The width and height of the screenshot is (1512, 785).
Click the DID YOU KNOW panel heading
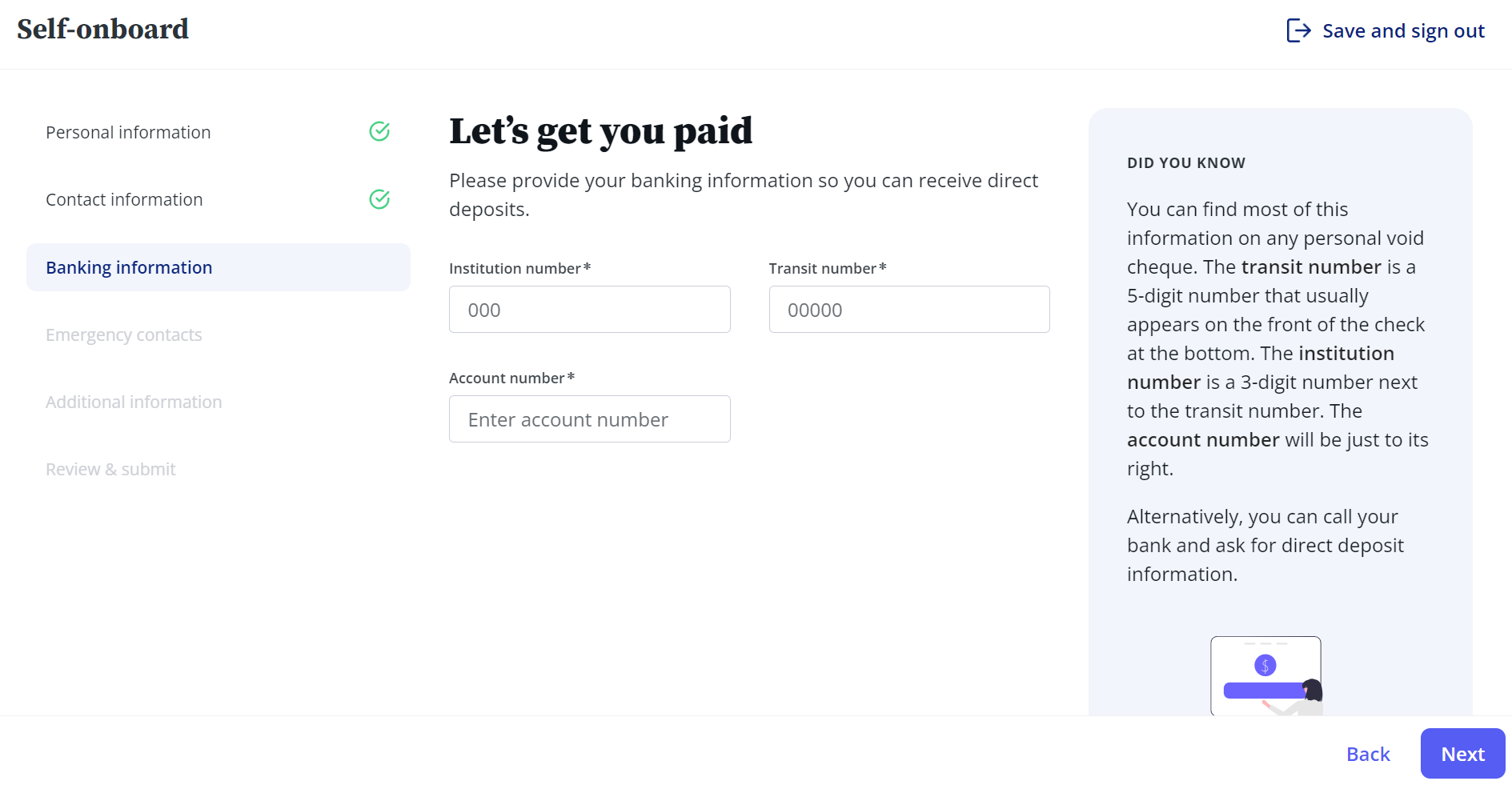point(1186,163)
